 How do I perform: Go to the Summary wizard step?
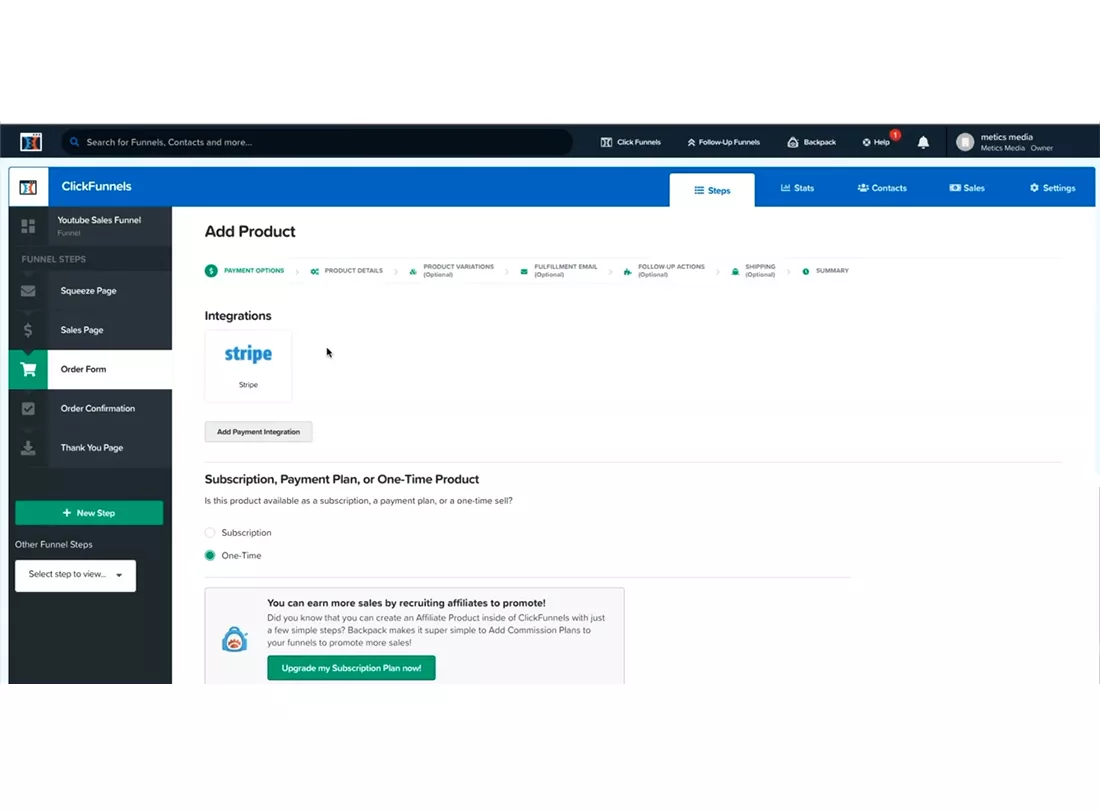pos(832,270)
